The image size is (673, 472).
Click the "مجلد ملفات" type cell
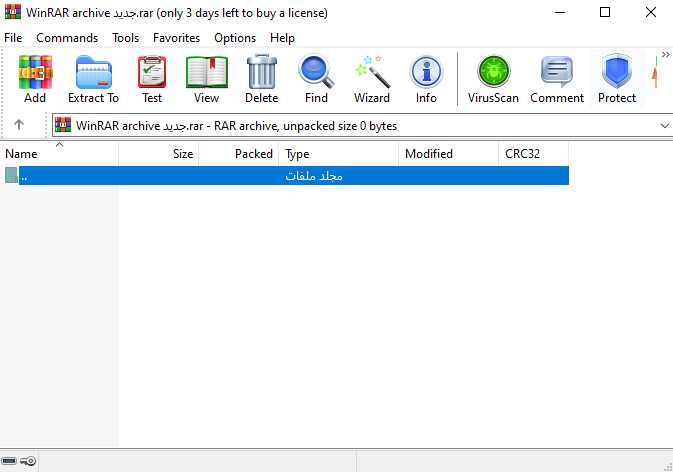(314, 176)
